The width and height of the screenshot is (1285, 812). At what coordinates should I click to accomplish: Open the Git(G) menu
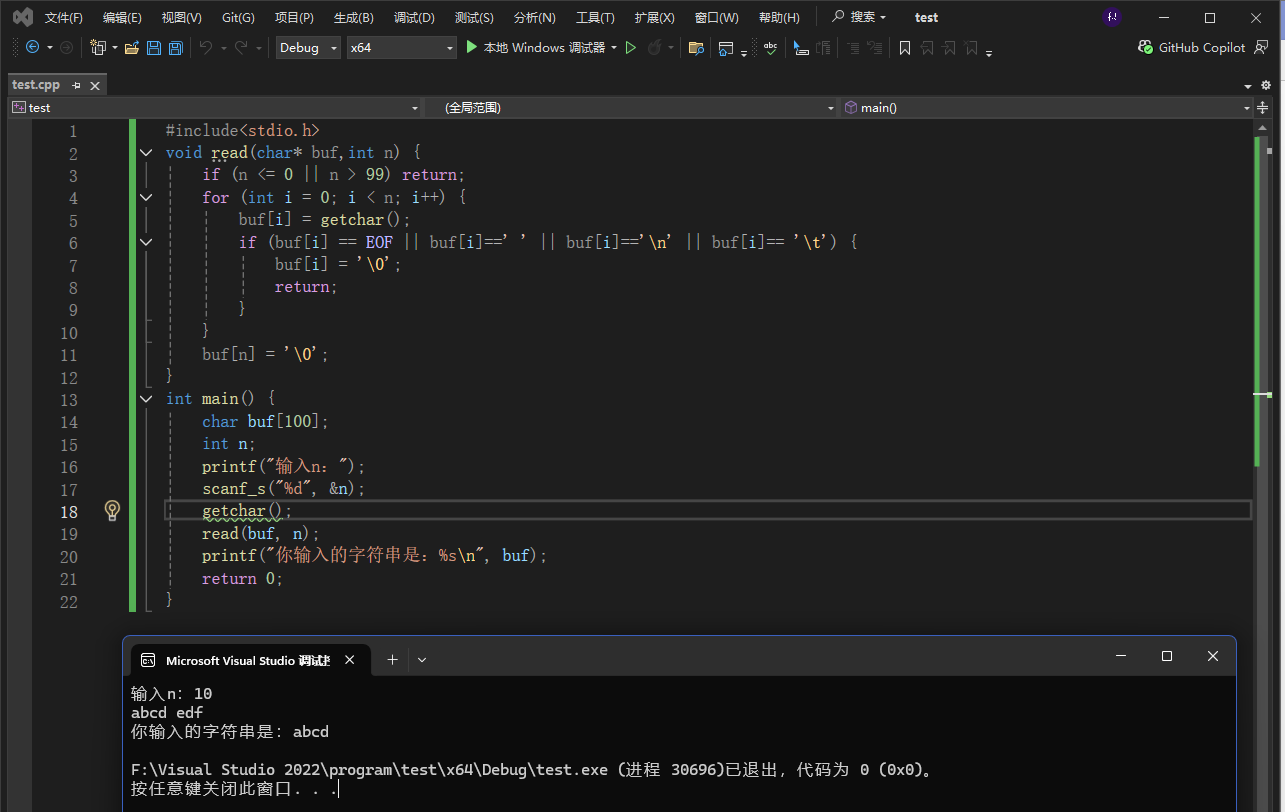point(238,18)
